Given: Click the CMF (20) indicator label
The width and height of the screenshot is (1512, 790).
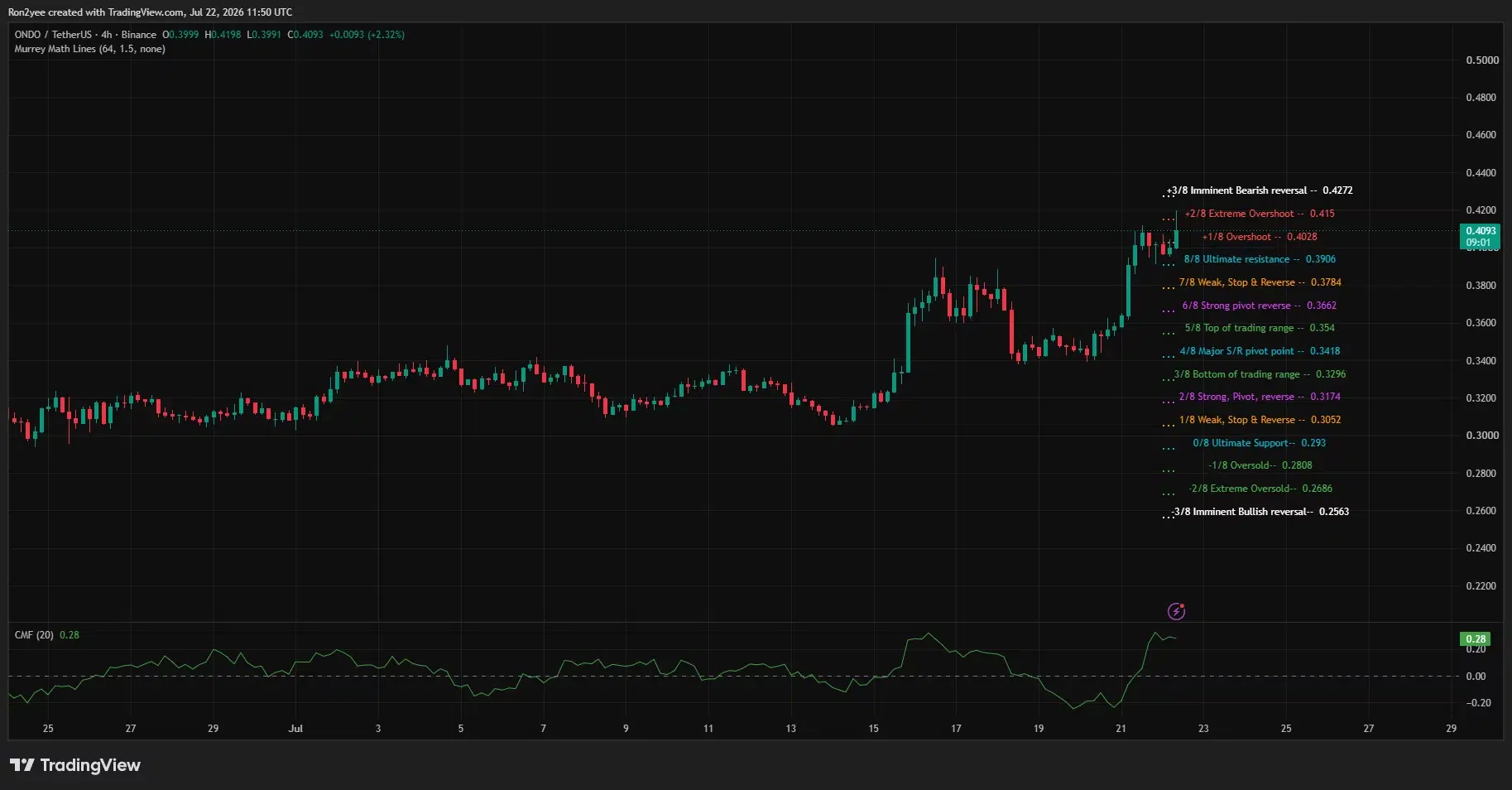Looking at the screenshot, I should [x=34, y=635].
